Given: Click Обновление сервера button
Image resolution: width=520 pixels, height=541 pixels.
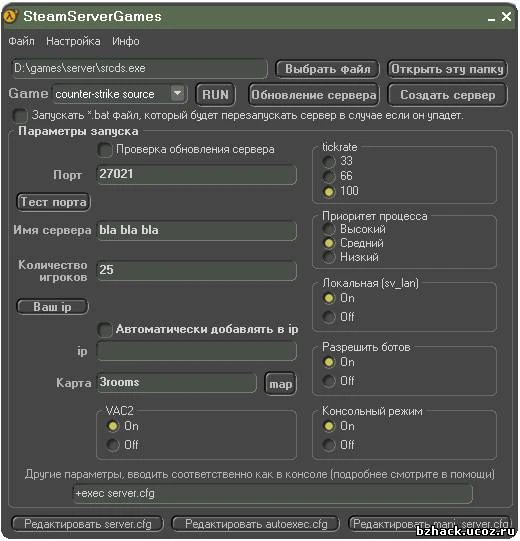Looking at the screenshot, I should [314, 95].
